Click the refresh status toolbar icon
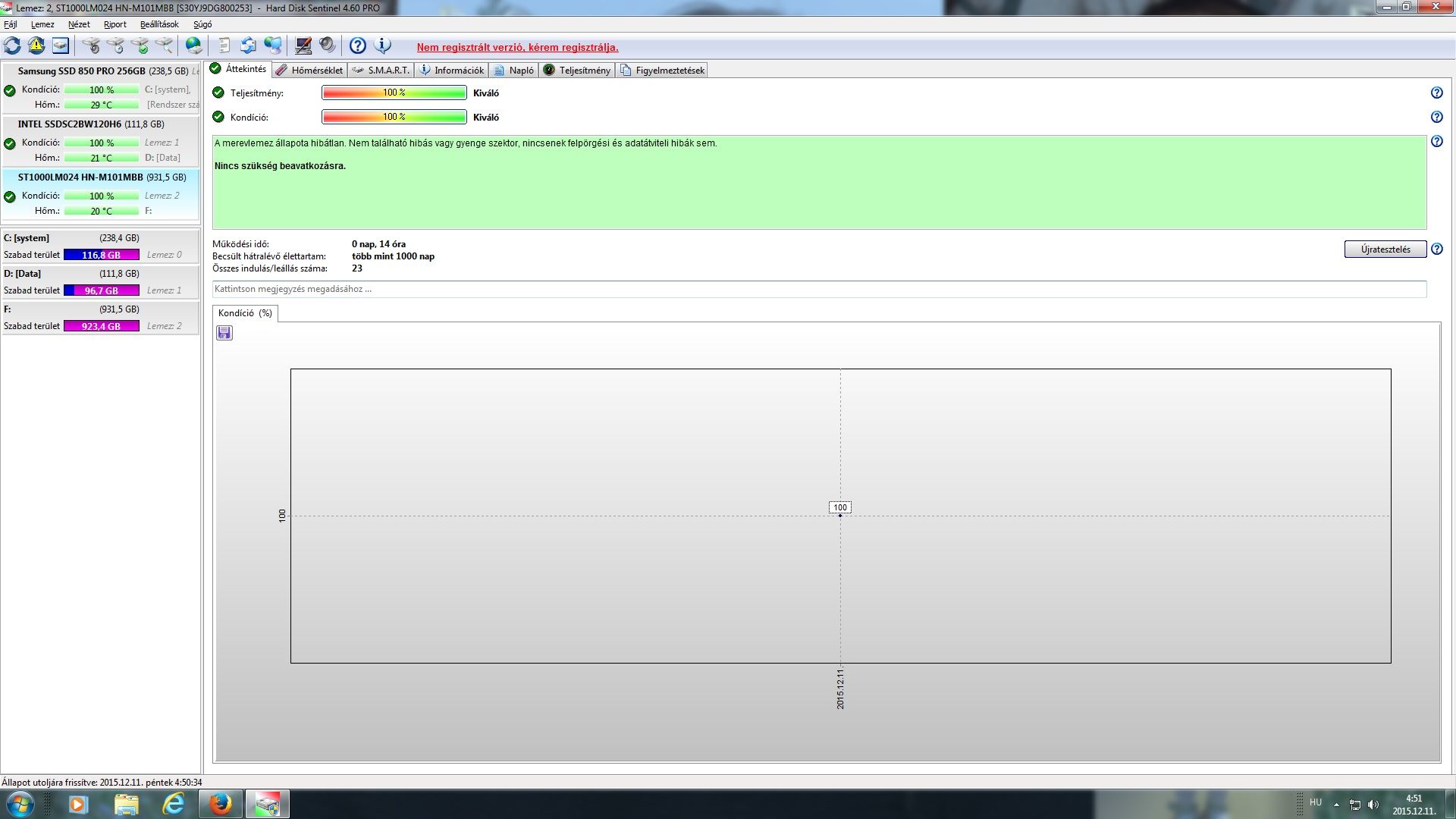The width and height of the screenshot is (1456, 819). click(13, 45)
